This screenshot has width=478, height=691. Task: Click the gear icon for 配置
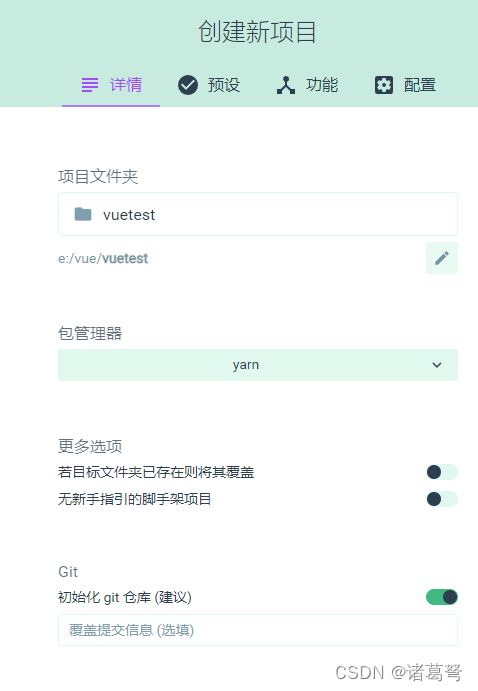(x=384, y=85)
